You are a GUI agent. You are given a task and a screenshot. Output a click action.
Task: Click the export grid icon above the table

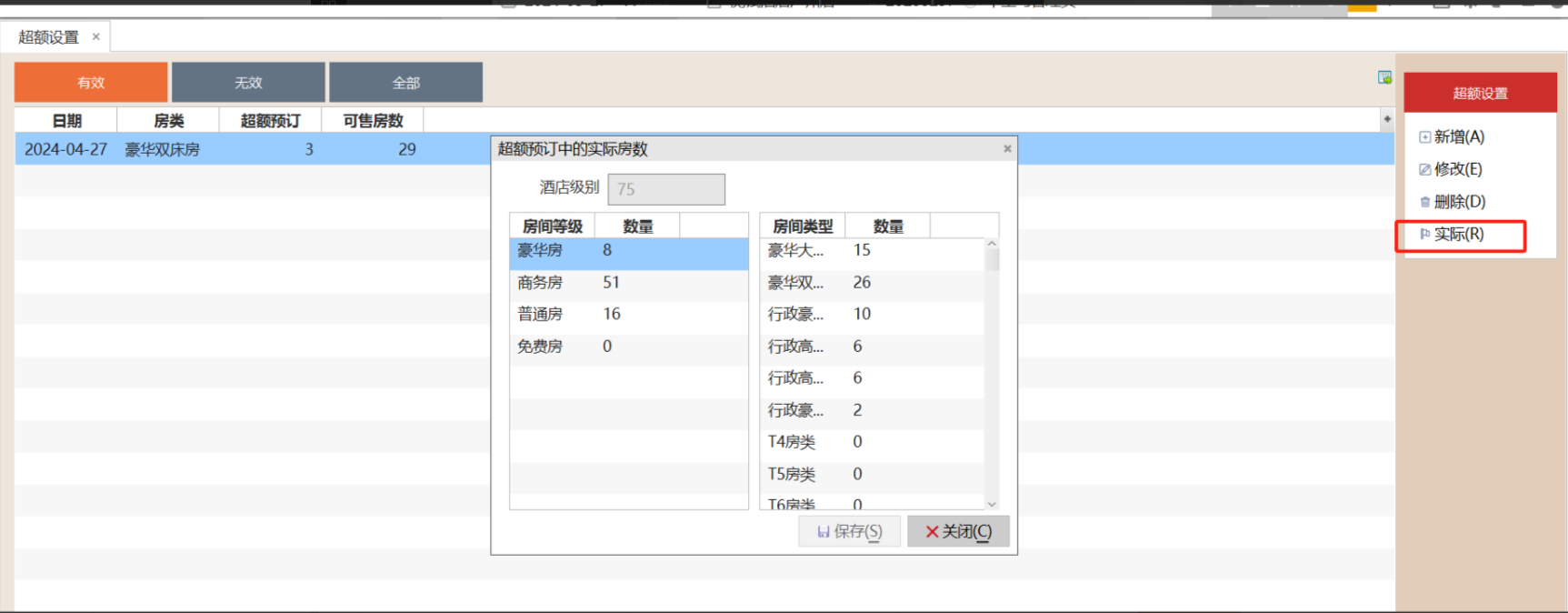pos(1384,78)
